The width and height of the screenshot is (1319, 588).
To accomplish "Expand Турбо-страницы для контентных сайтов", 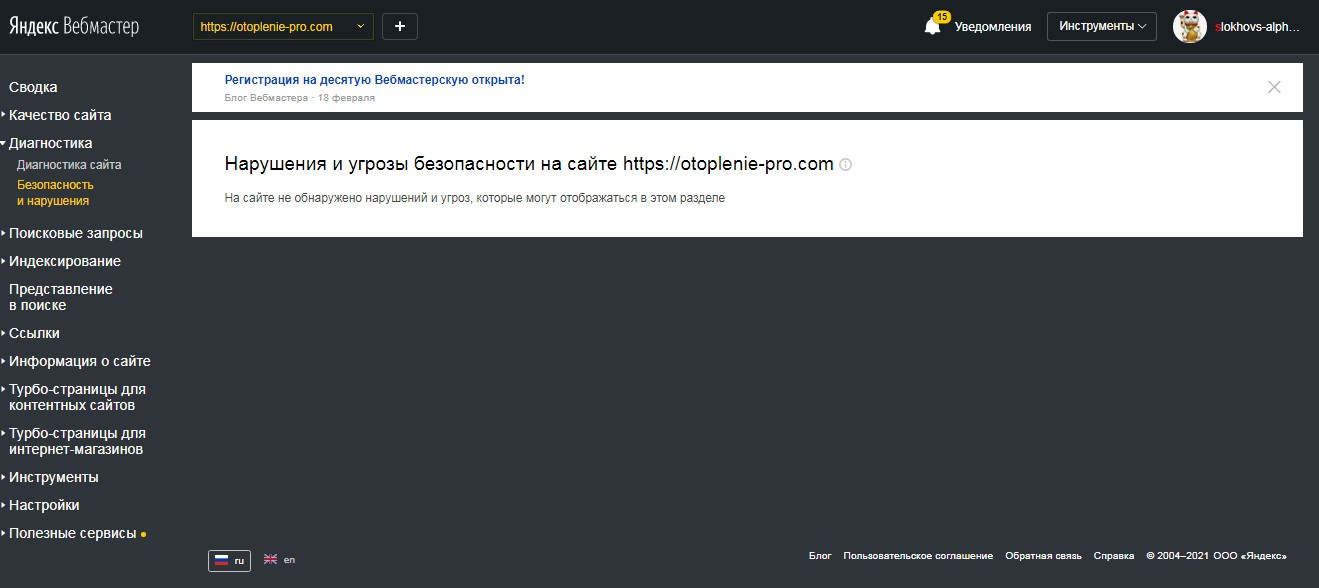I will pos(77,397).
